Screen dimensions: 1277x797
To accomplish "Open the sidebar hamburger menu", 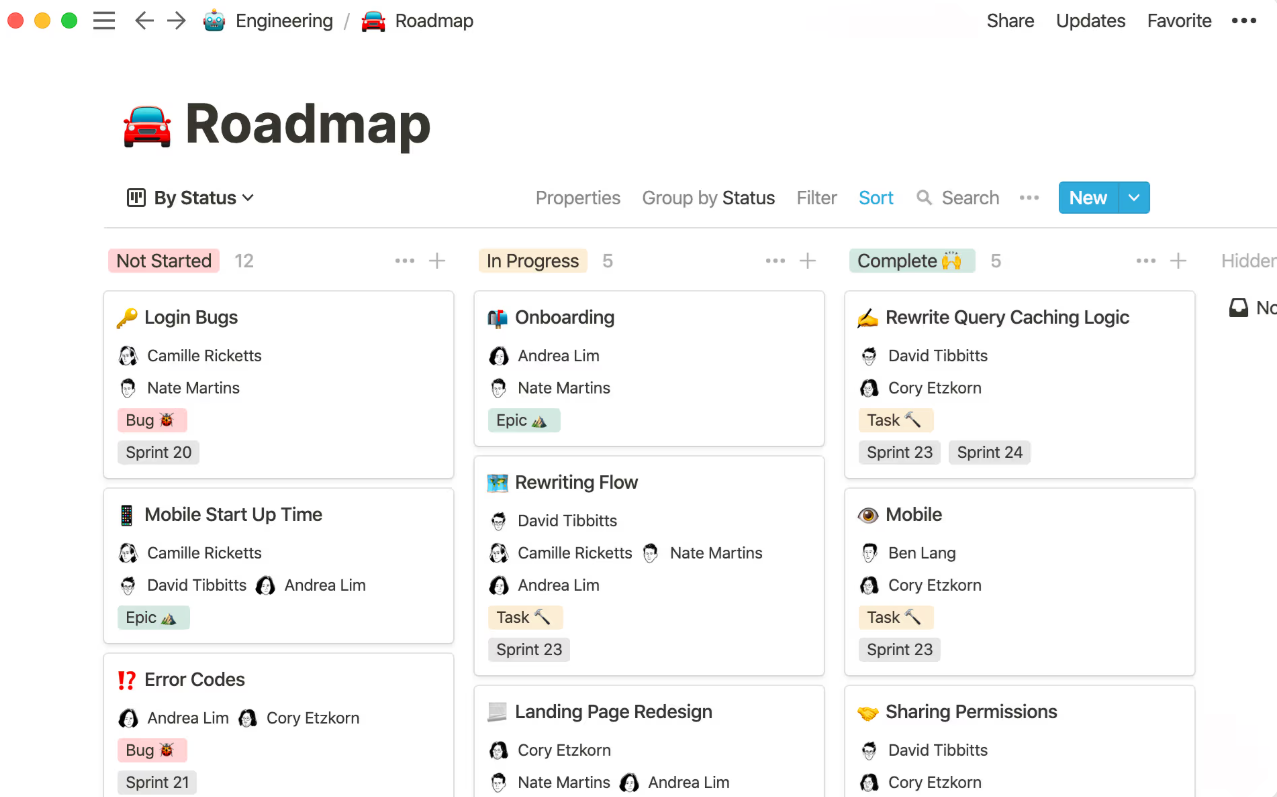I will point(104,21).
